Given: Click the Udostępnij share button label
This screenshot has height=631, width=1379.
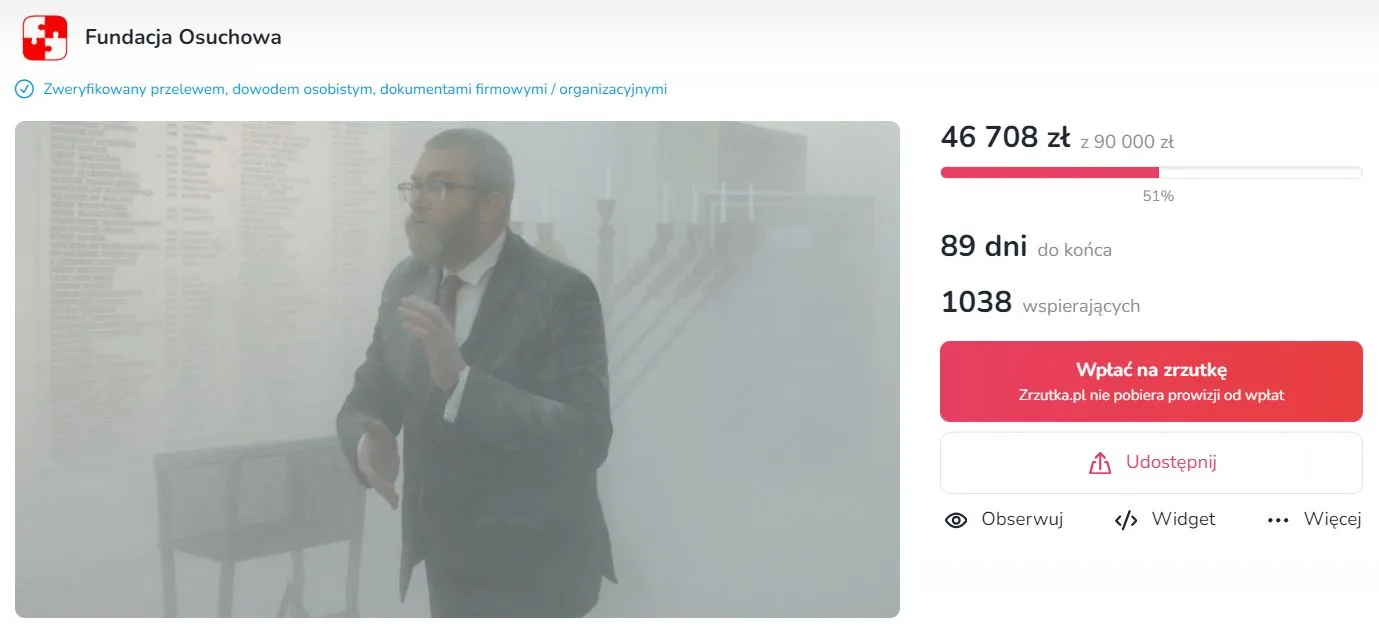Looking at the screenshot, I should click(x=1171, y=463).
